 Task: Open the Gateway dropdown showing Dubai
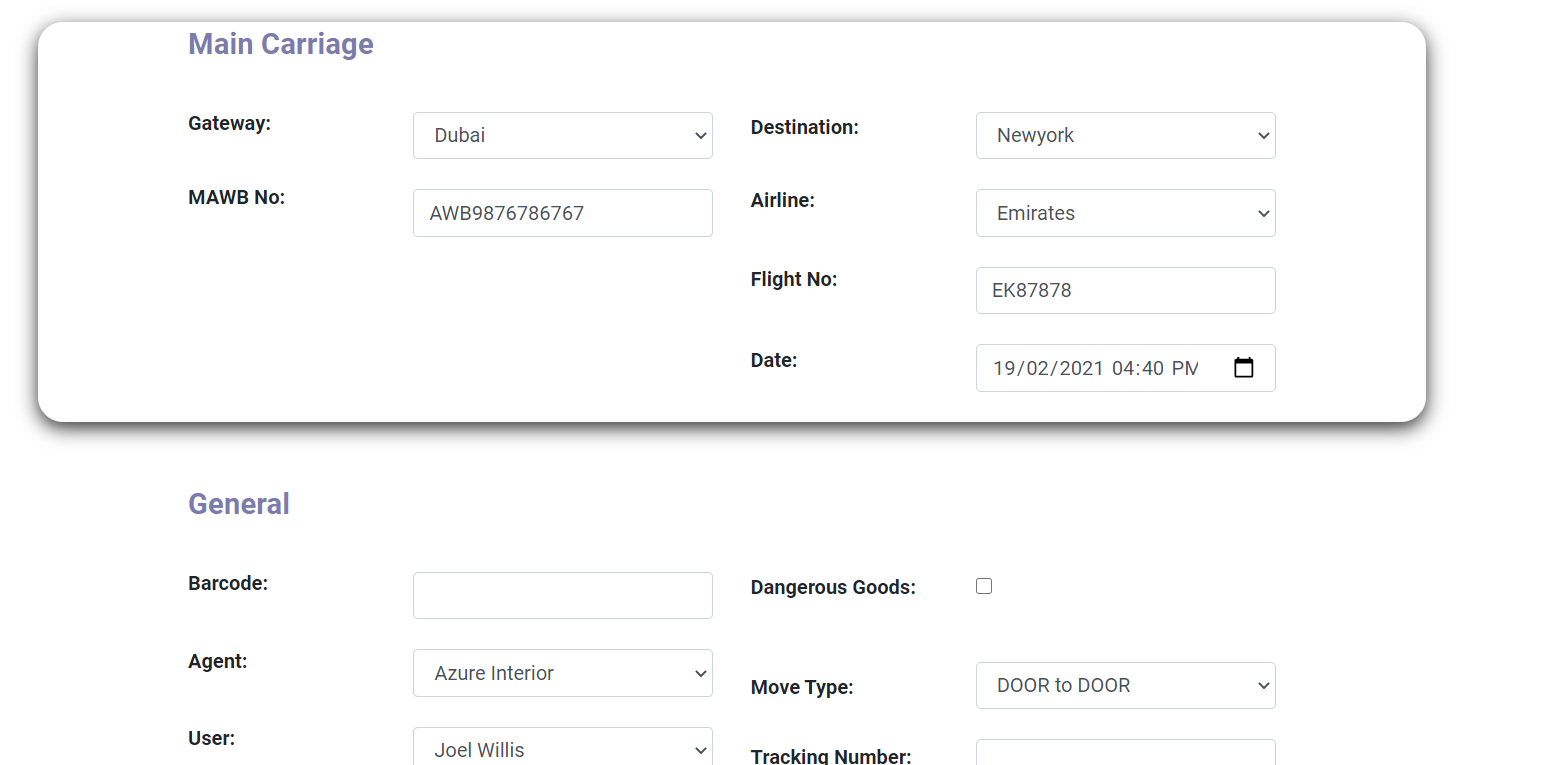(x=562, y=136)
